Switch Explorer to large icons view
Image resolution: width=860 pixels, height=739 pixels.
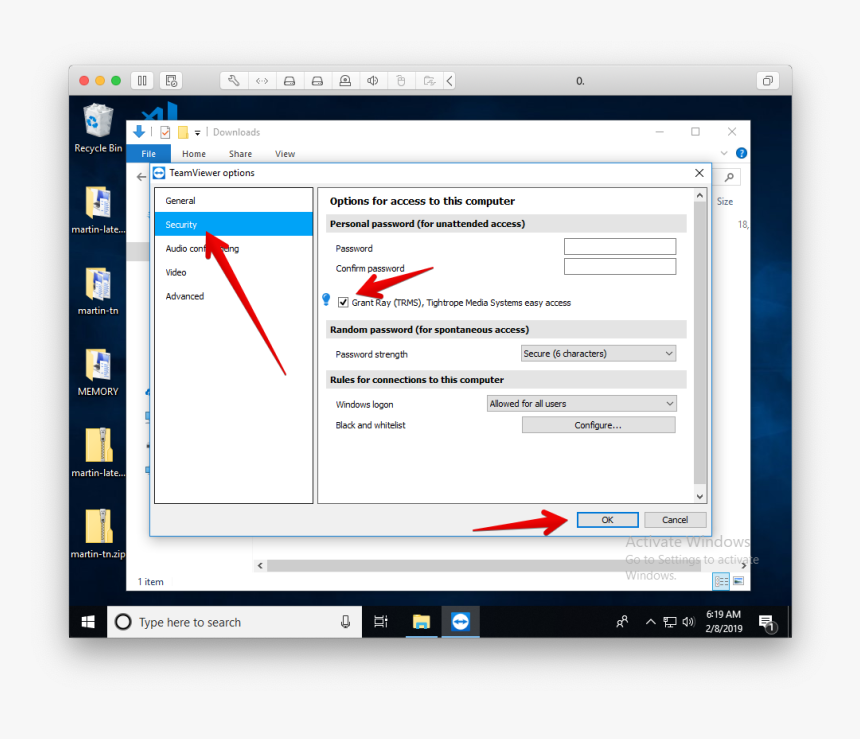[739, 580]
